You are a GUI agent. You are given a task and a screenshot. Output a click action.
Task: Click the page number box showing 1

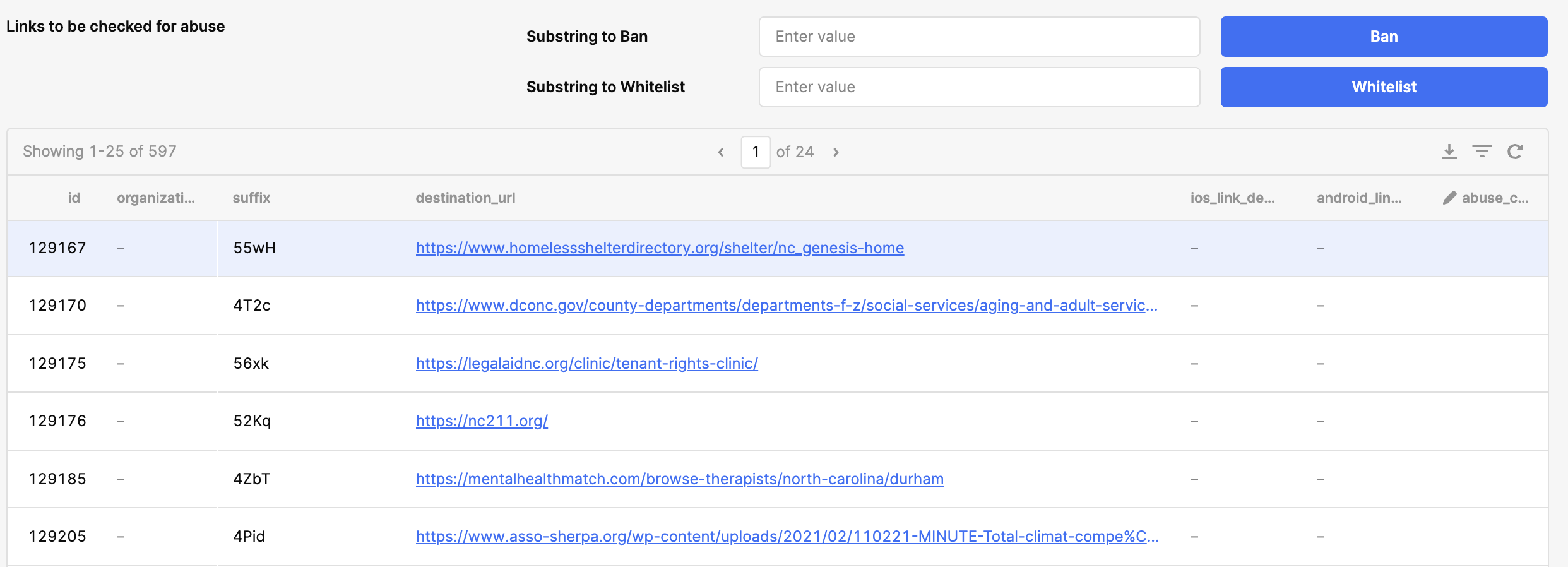click(756, 152)
